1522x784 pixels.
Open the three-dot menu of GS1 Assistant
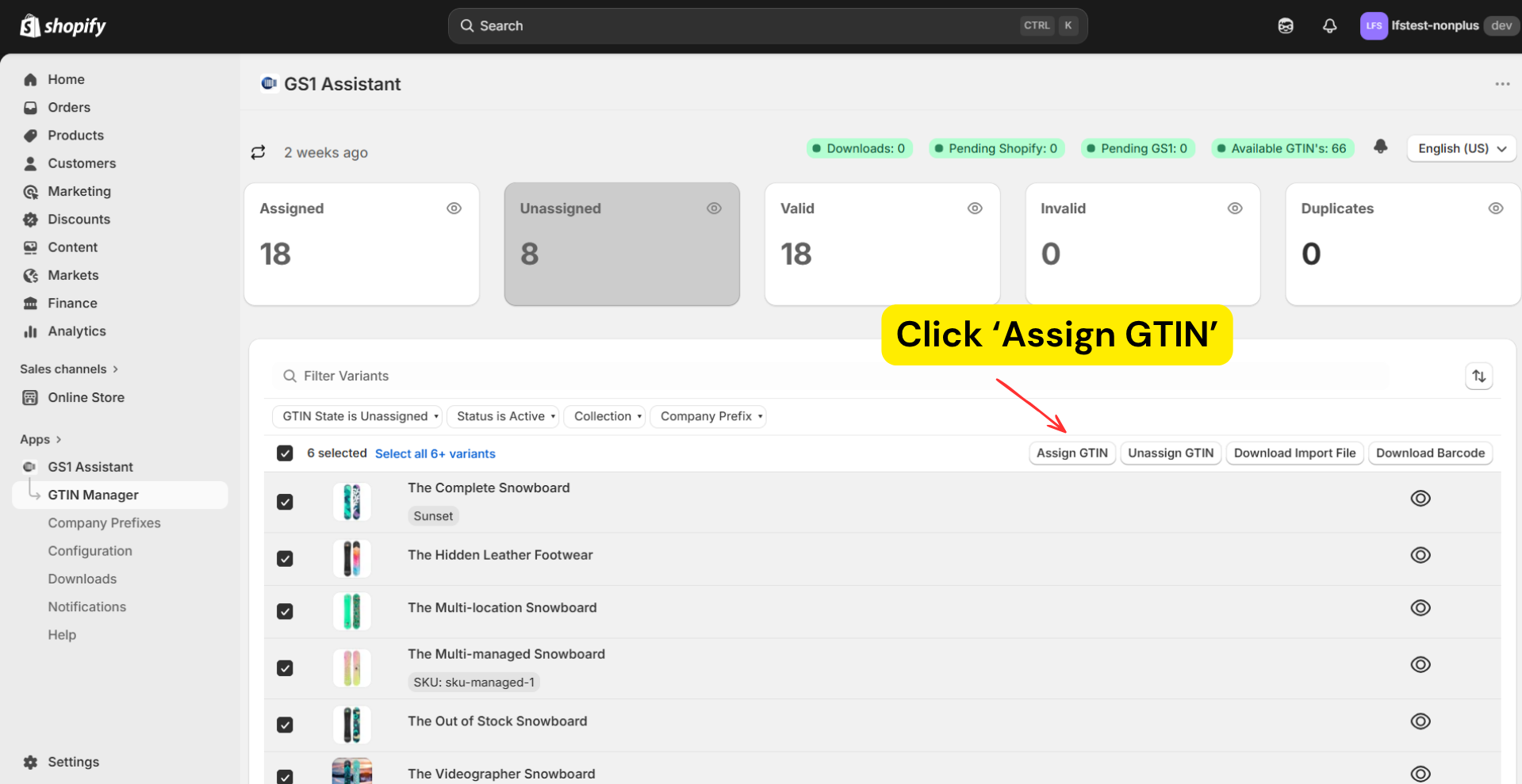click(x=1502, y=84)
